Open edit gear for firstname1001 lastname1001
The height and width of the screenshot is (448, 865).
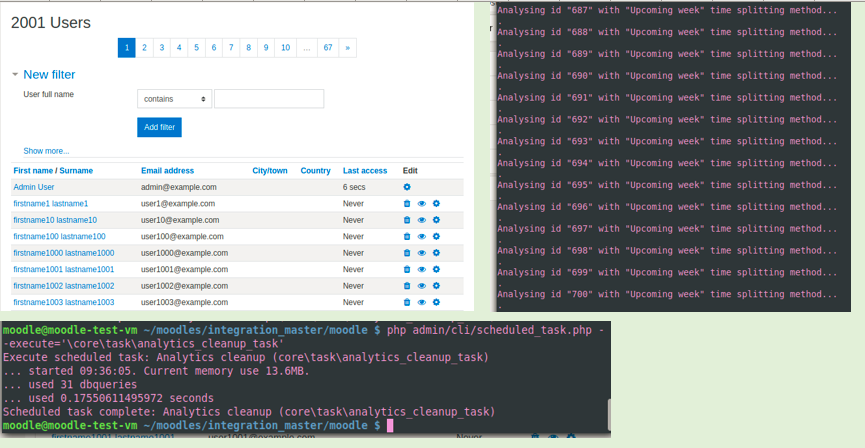tap(436, 270)
